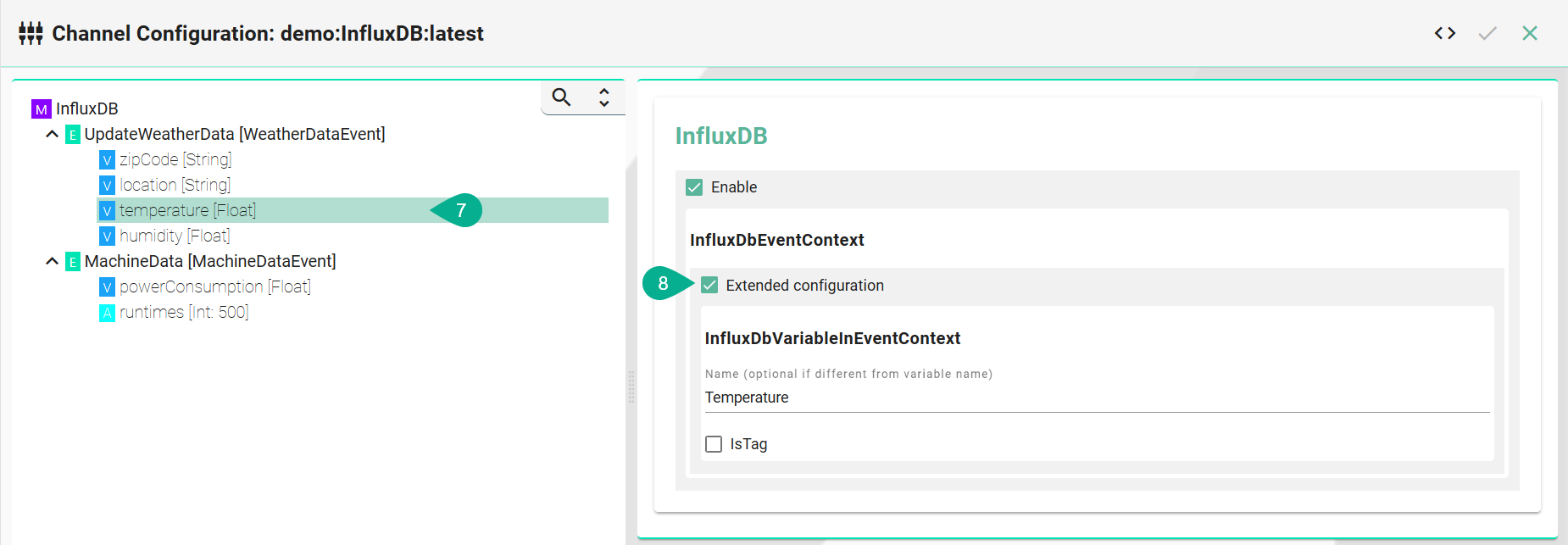Select the powerConsumption [Float] variable

click(214, 286)
